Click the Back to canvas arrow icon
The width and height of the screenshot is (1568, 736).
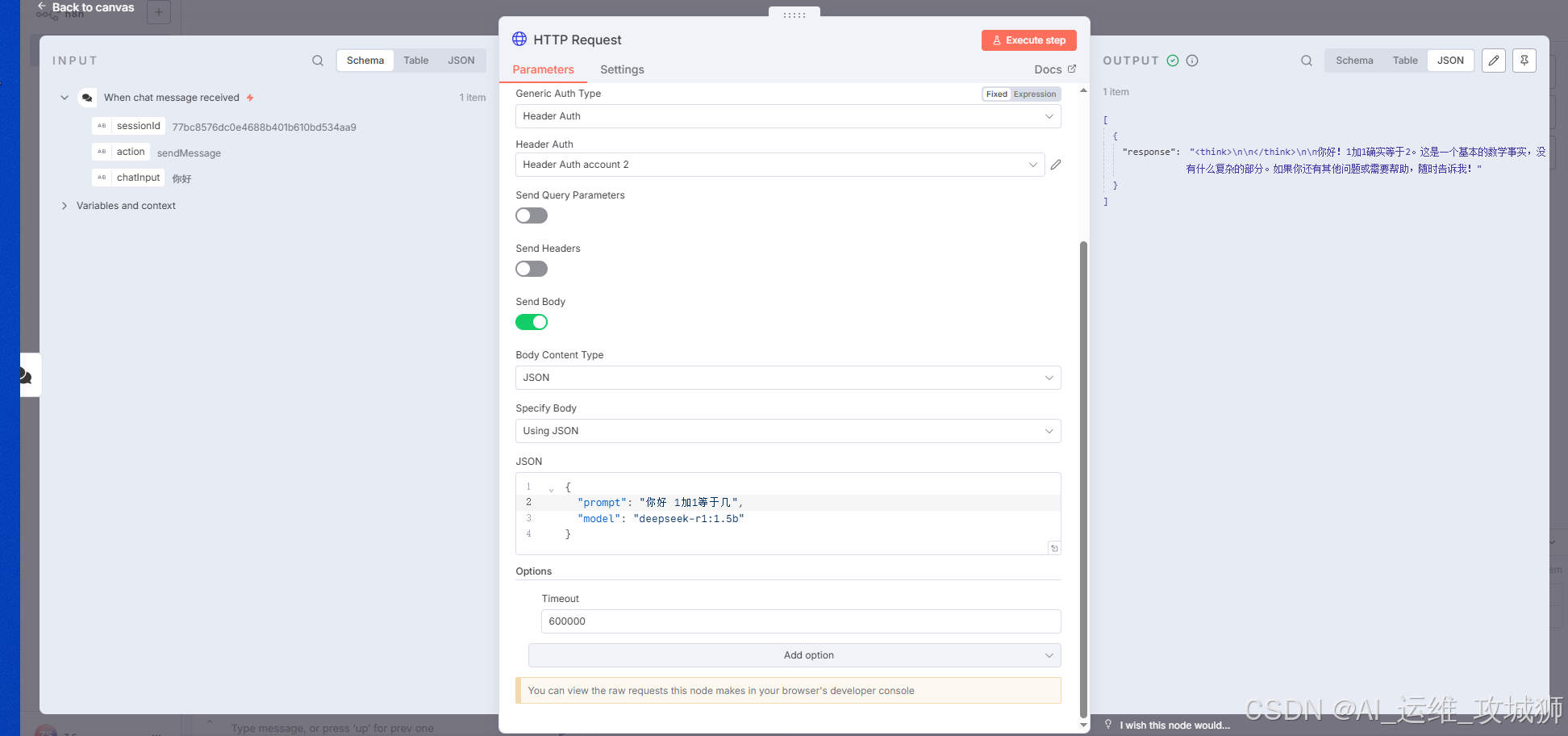point(42,6)
